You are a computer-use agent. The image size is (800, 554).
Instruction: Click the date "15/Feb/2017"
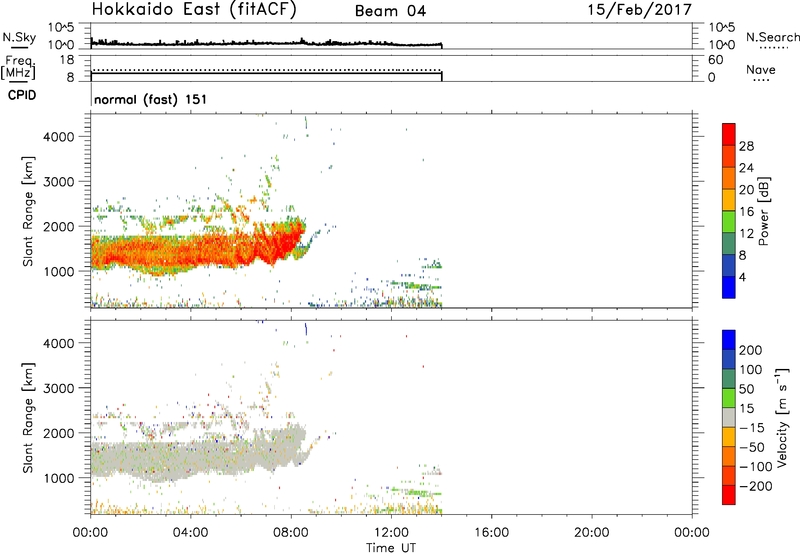click(639, 10)
